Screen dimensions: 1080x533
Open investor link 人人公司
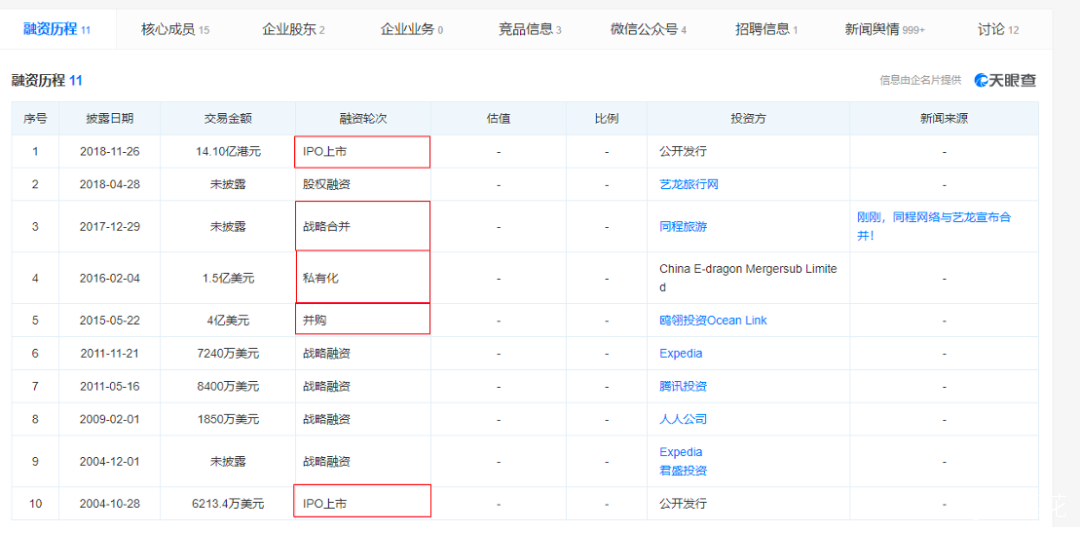[683, 419]
